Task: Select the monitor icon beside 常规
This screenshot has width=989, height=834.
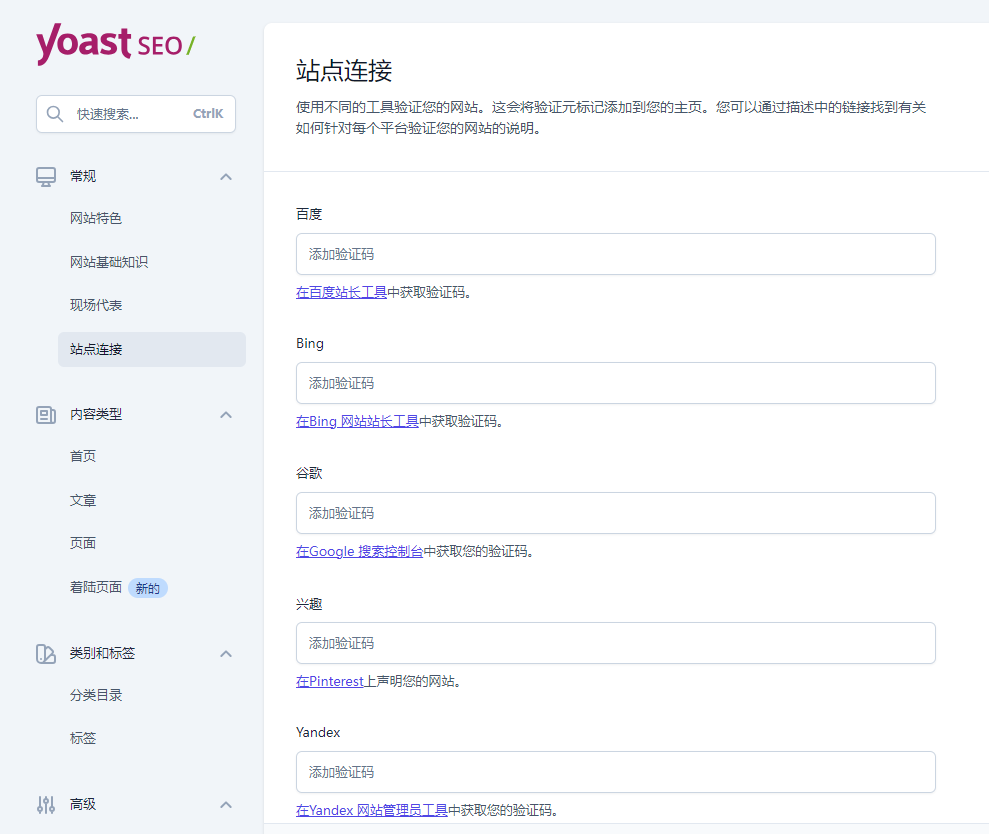Action: coord(45,176)
